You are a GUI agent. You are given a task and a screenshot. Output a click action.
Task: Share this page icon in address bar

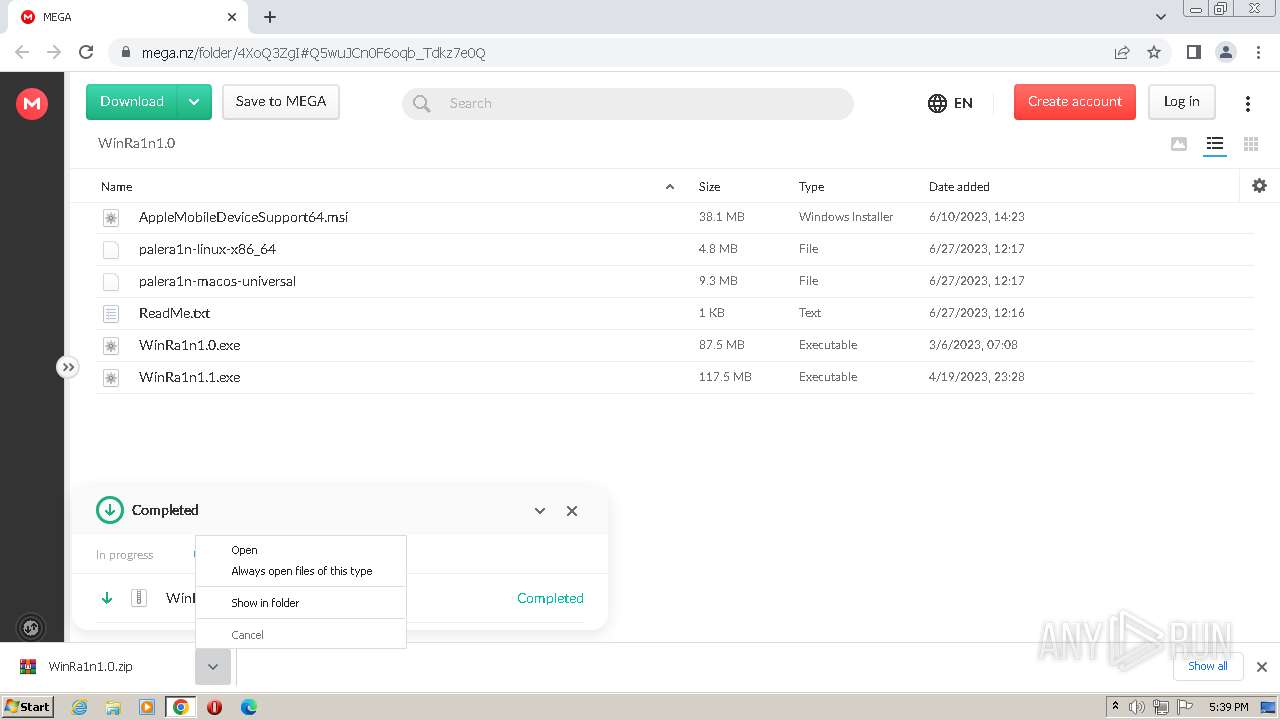1122,52
